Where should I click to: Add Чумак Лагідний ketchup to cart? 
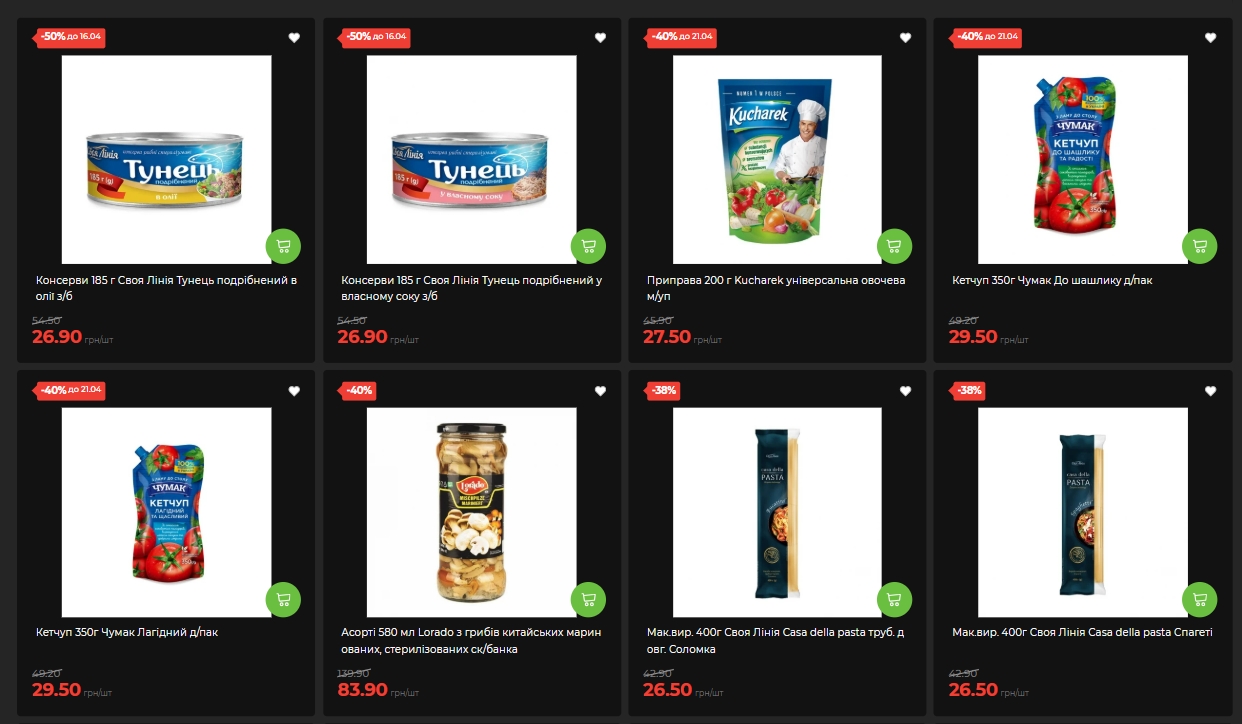[x=283, y=599]
